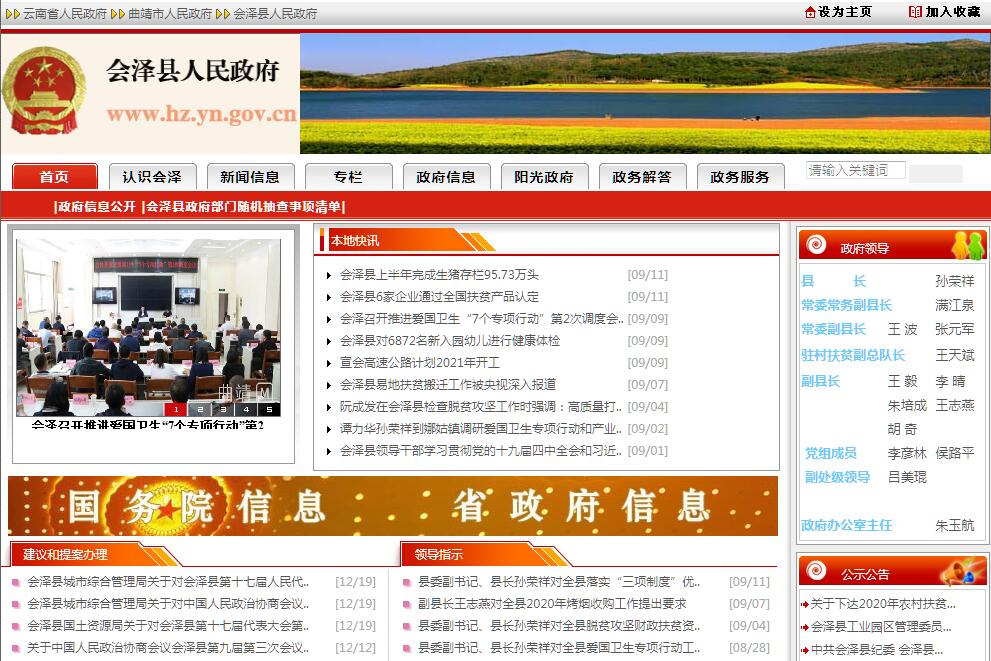Open the 新闻信息 navigation tab
Screen dimensions: 991x661
pos(250,177)
